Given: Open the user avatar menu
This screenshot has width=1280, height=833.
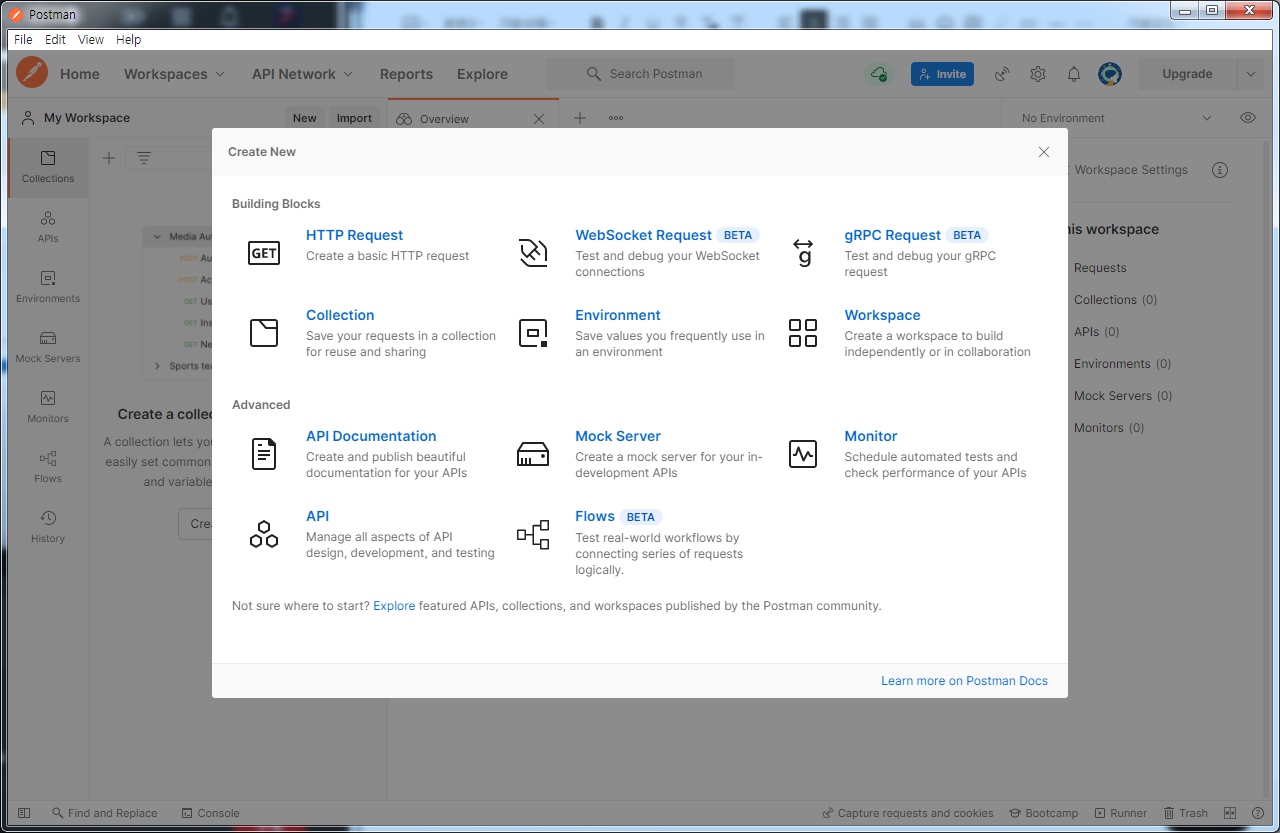Looking at the screenshot, I should click(1110, 74).
